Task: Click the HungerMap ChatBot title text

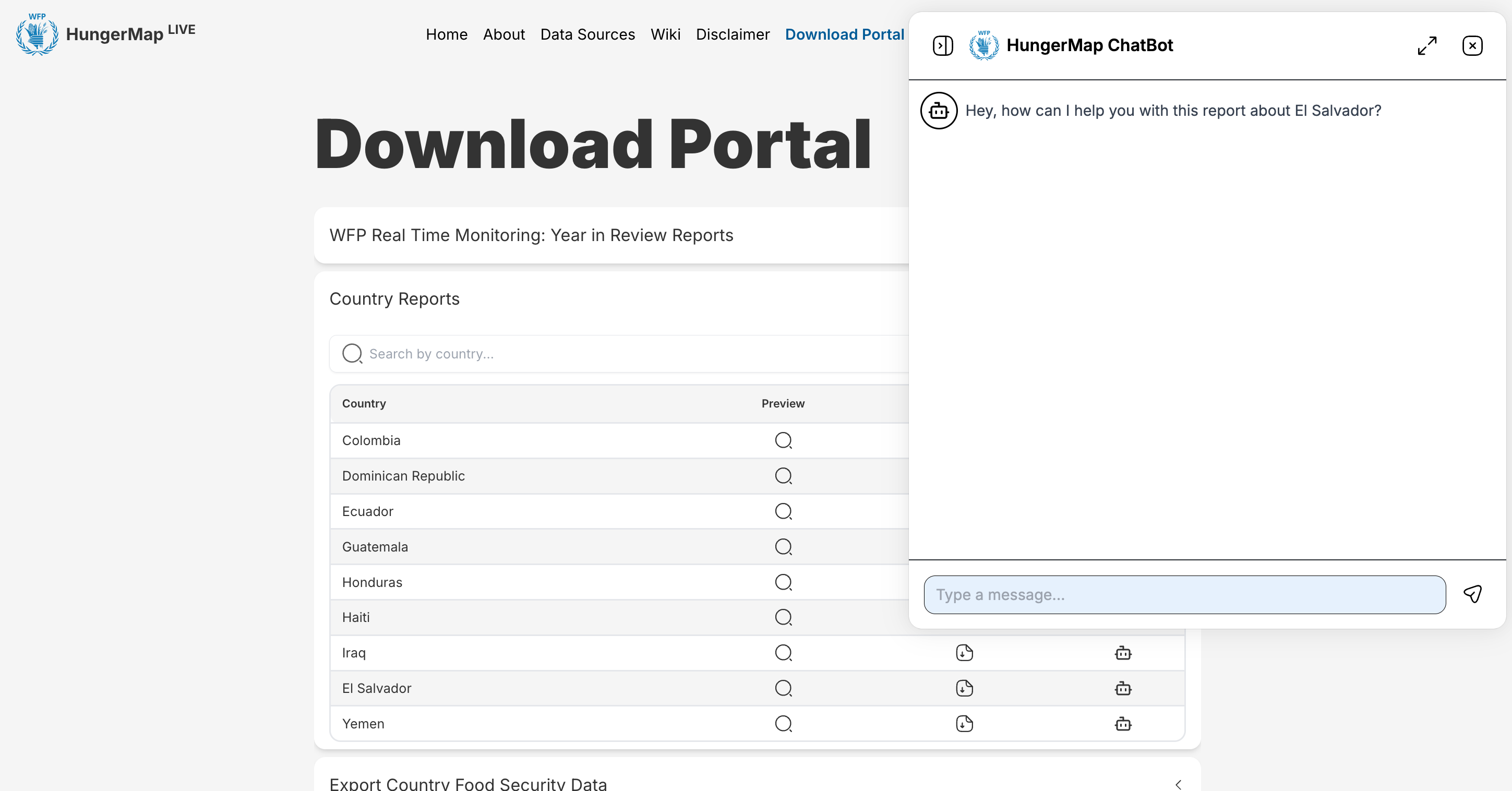Action: click(x=1089, y=45)
